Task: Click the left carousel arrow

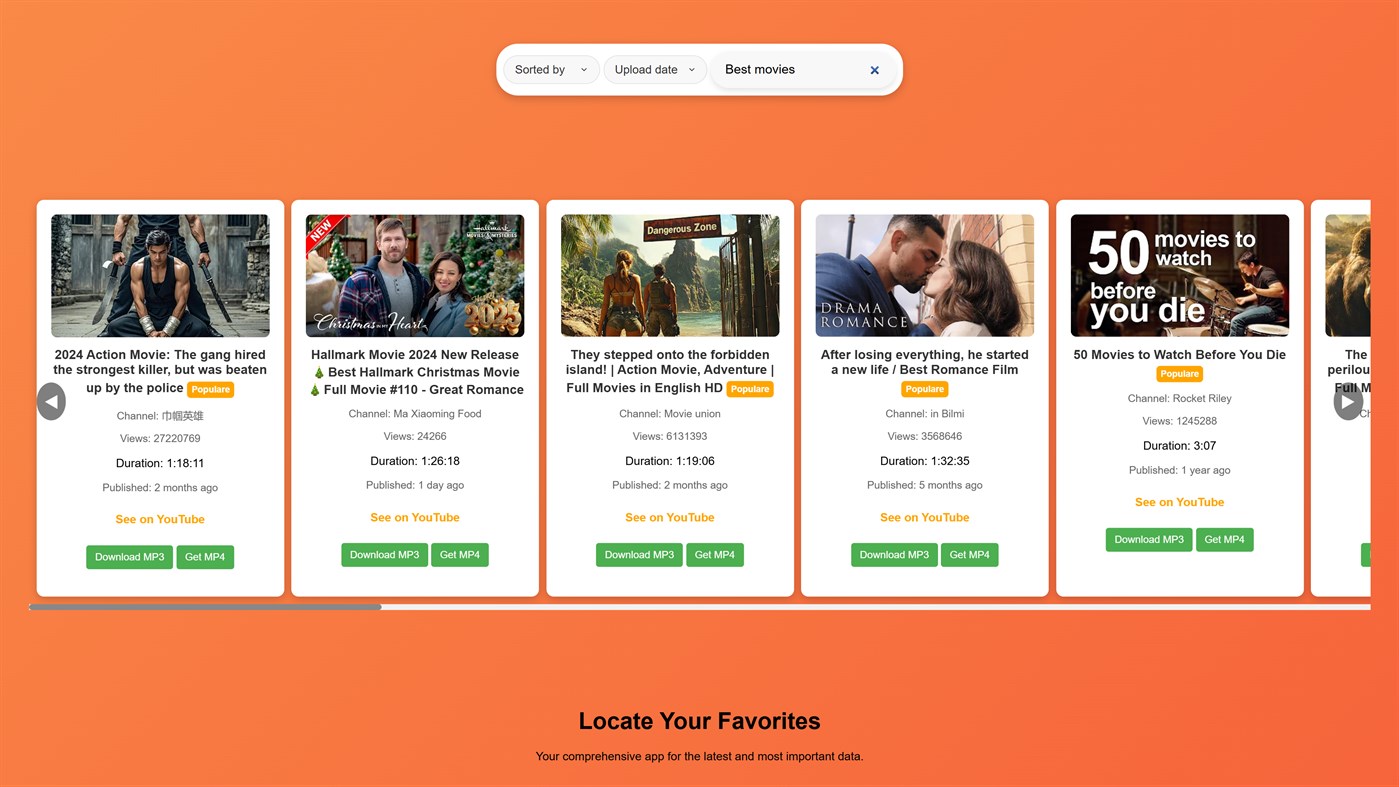Action: click(x=51, y=402)
